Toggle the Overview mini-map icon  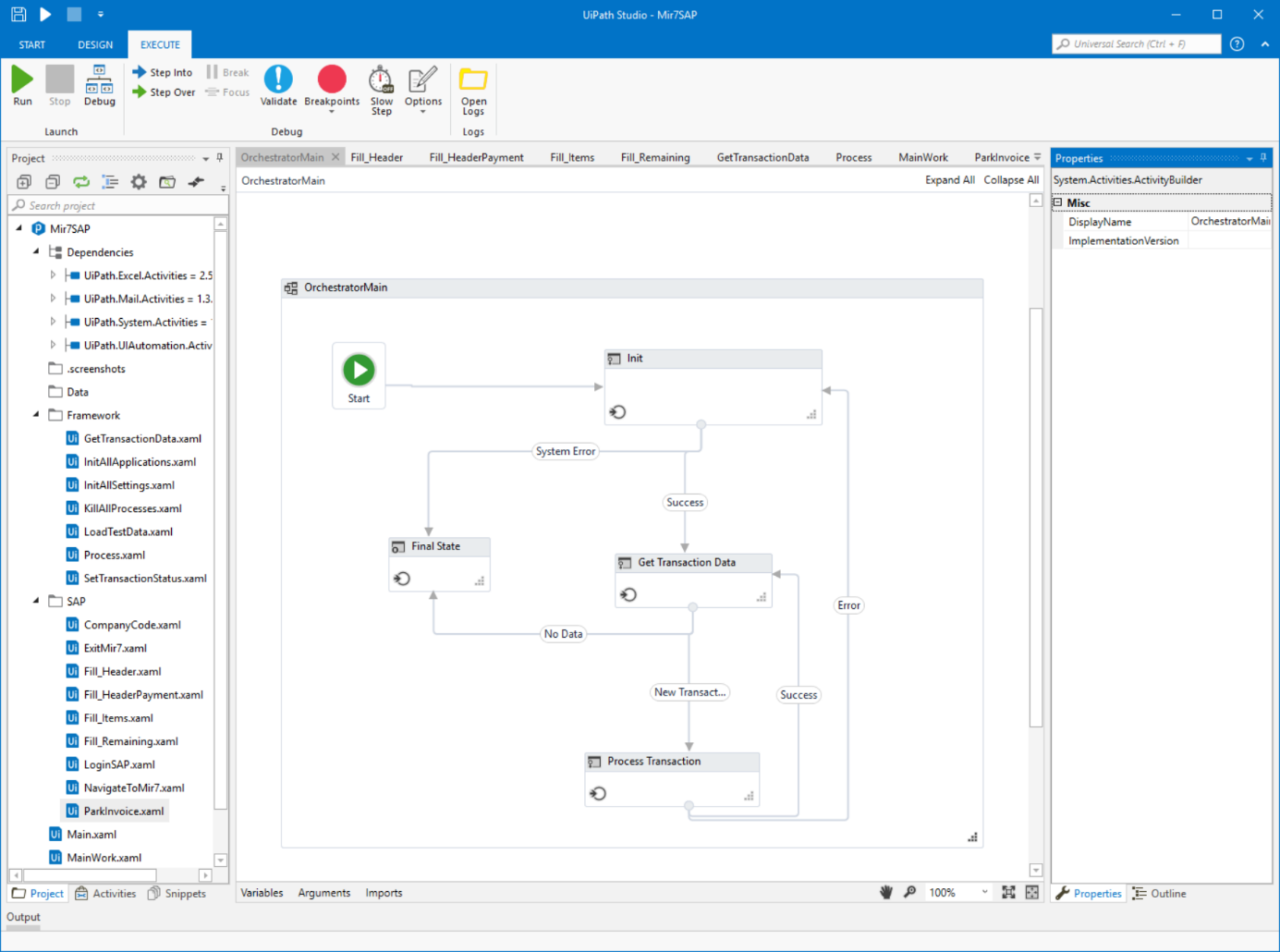[x=1032, y=892]
